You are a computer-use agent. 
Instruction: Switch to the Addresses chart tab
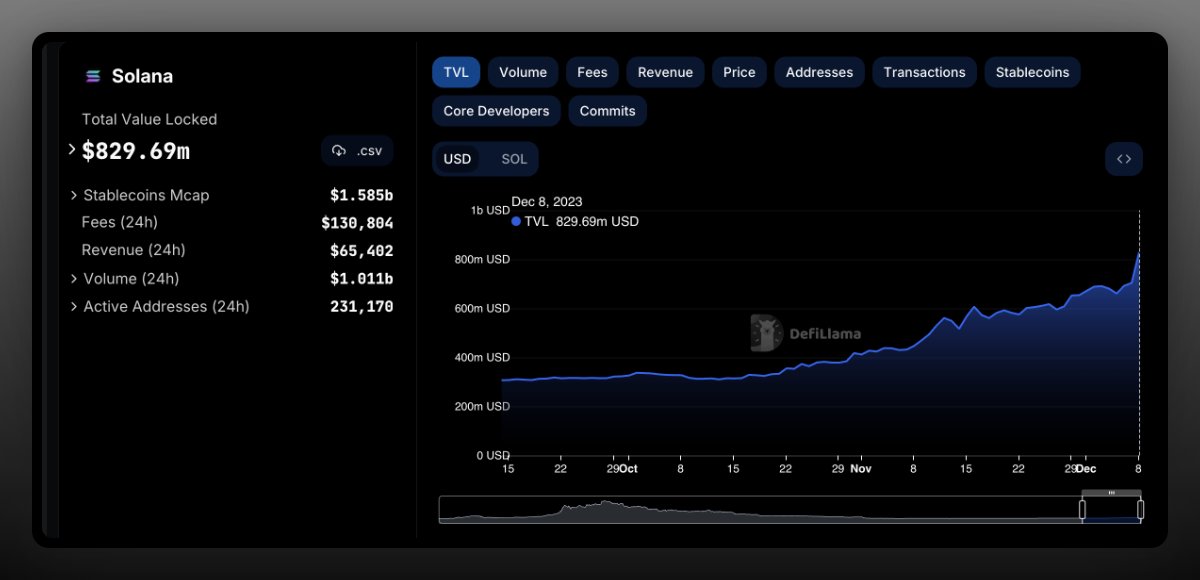tap(819, 72)
